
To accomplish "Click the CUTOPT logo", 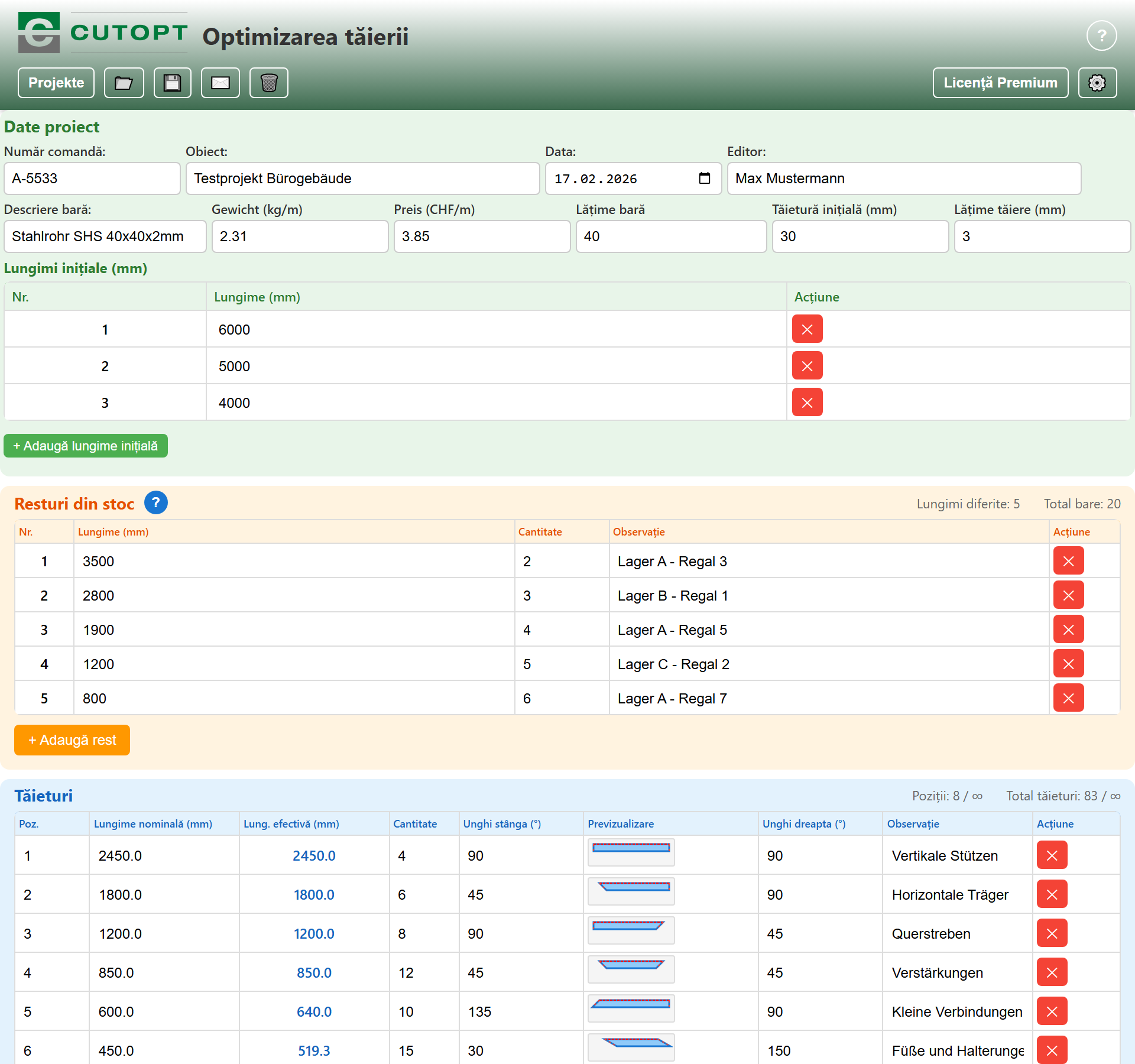I will point(103,33).
